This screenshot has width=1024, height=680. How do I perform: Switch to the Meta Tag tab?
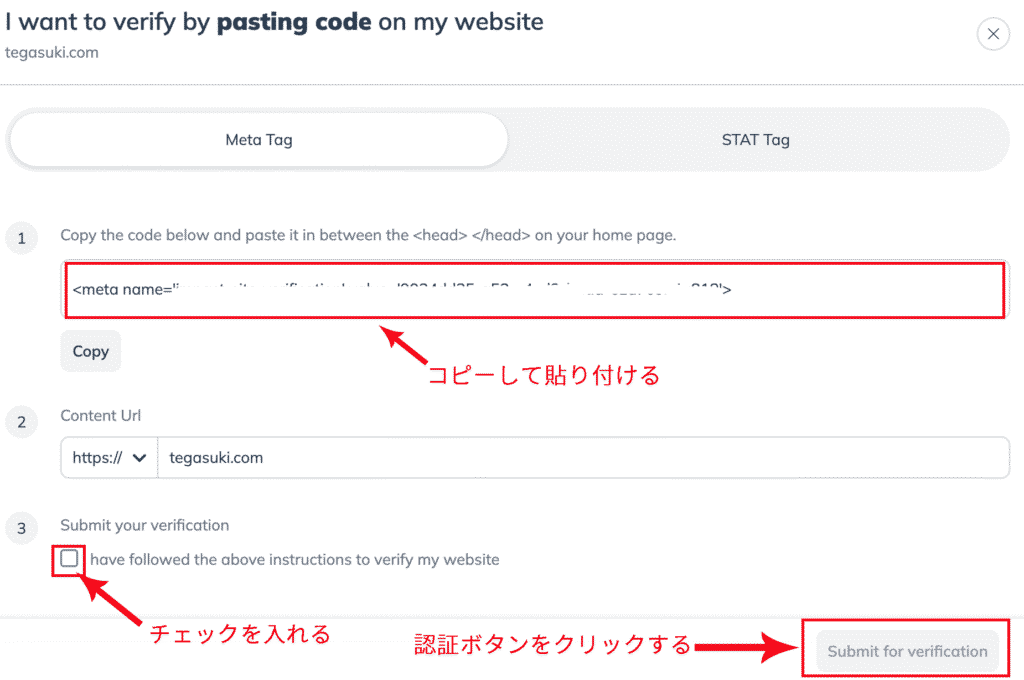click(258, 140)
